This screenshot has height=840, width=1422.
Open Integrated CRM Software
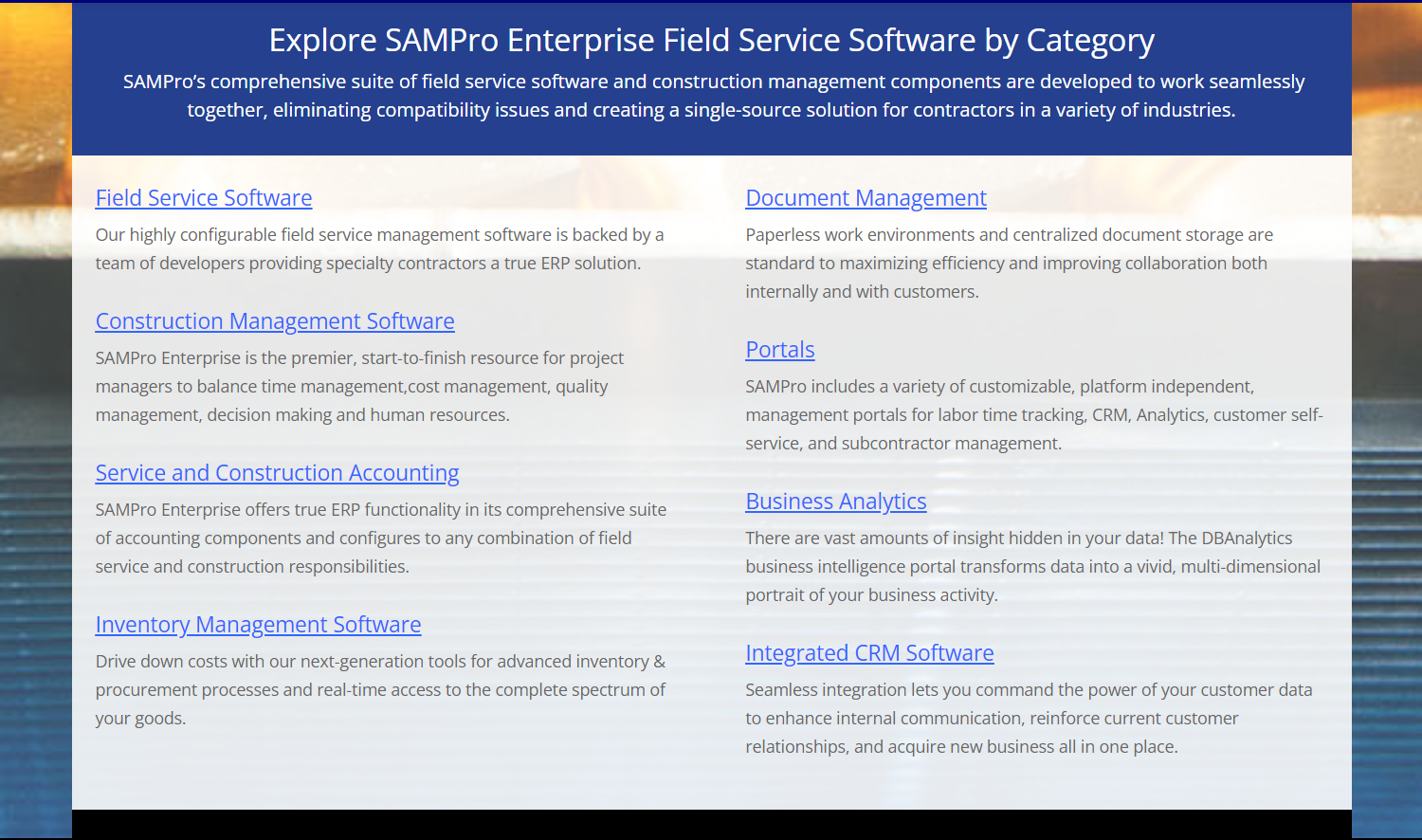click(869, 653)
